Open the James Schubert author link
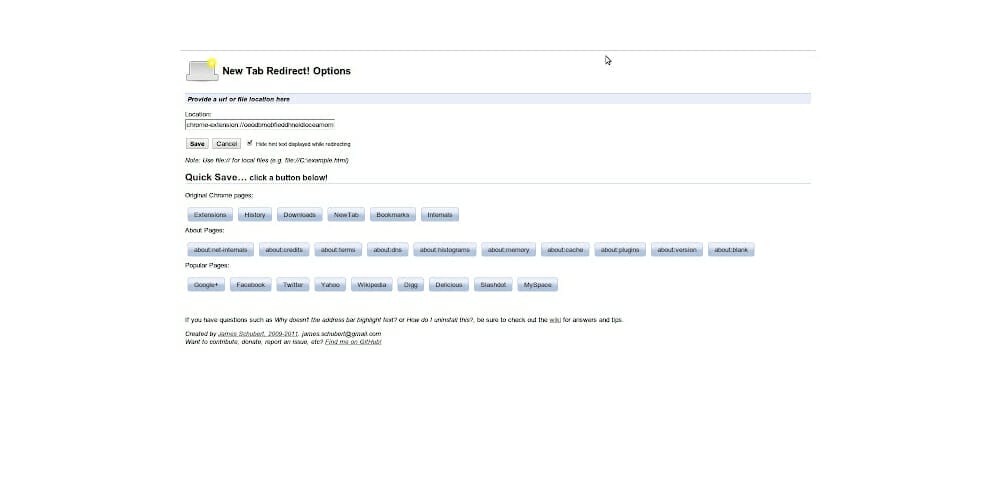Viewport: 1000px width, 500px height. (x=258, y=334)
